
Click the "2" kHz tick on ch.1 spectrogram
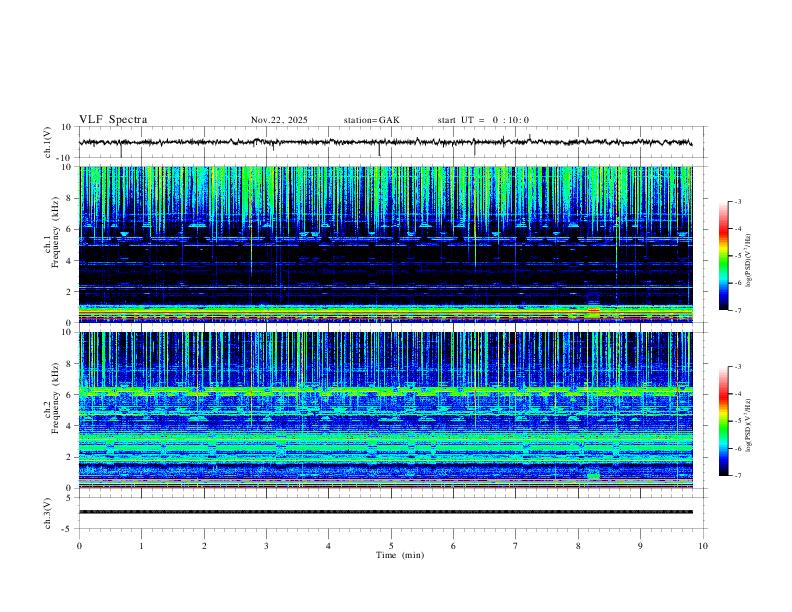point(69,292)
